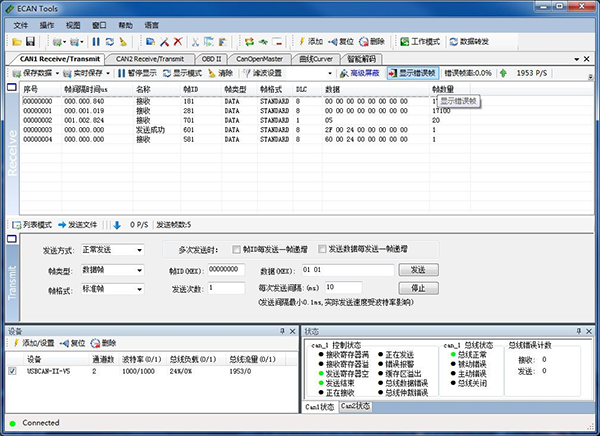
Task: Uncheck the USBCAN-II-V5 device checkbox
Action: [13, 371]
